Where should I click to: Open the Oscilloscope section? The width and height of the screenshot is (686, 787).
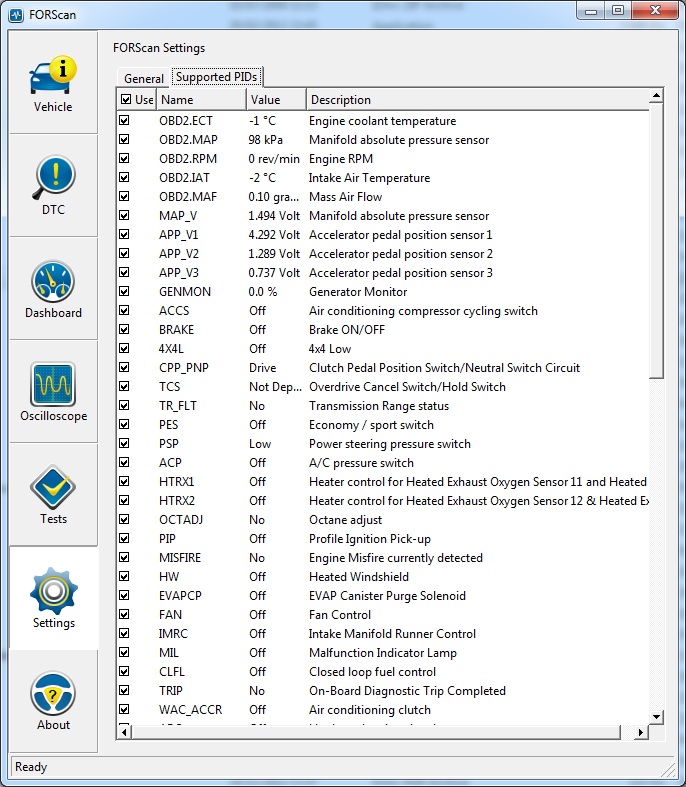pos(53,391)
